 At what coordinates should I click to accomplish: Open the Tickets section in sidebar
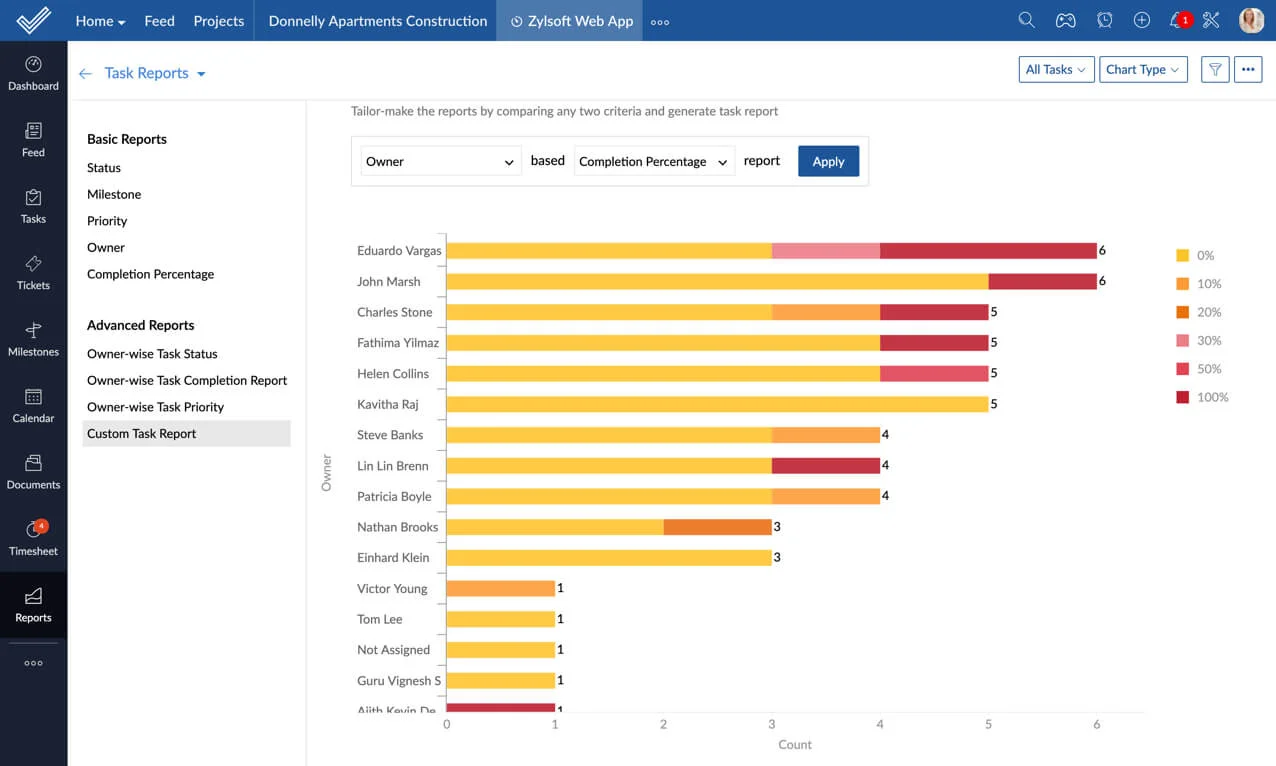33,271
